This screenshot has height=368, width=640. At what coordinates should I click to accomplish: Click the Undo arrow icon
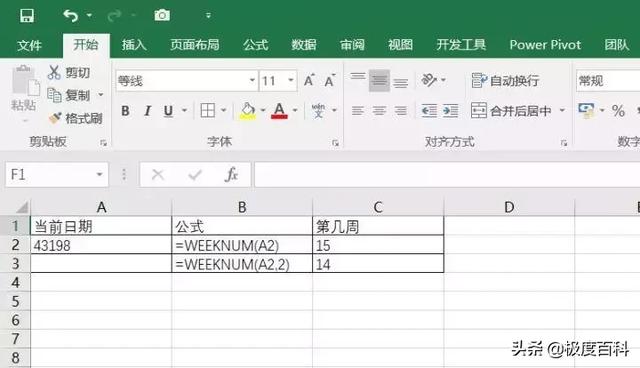(x=70, y=16)
